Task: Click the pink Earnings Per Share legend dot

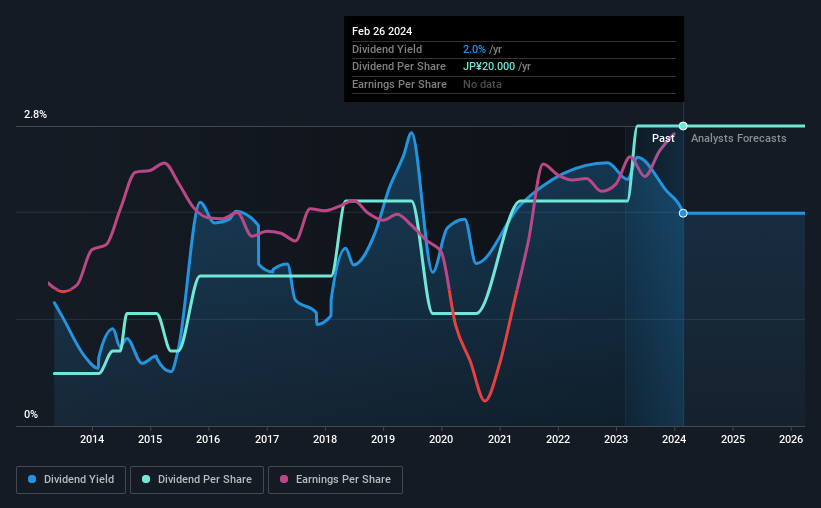Action: coord(284,479)
